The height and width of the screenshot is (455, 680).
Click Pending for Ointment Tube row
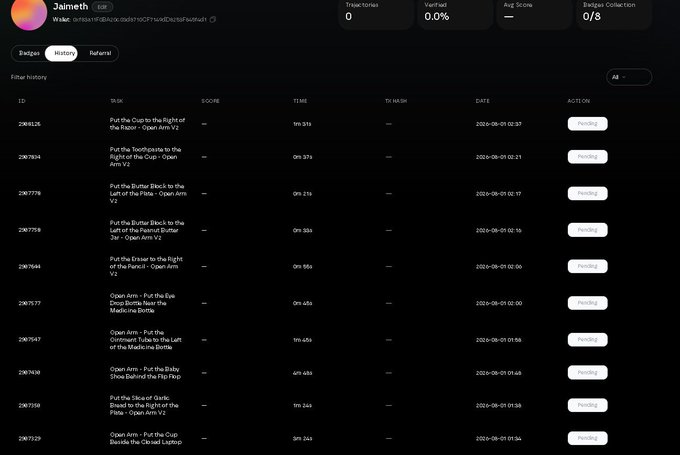coord(587,340)
